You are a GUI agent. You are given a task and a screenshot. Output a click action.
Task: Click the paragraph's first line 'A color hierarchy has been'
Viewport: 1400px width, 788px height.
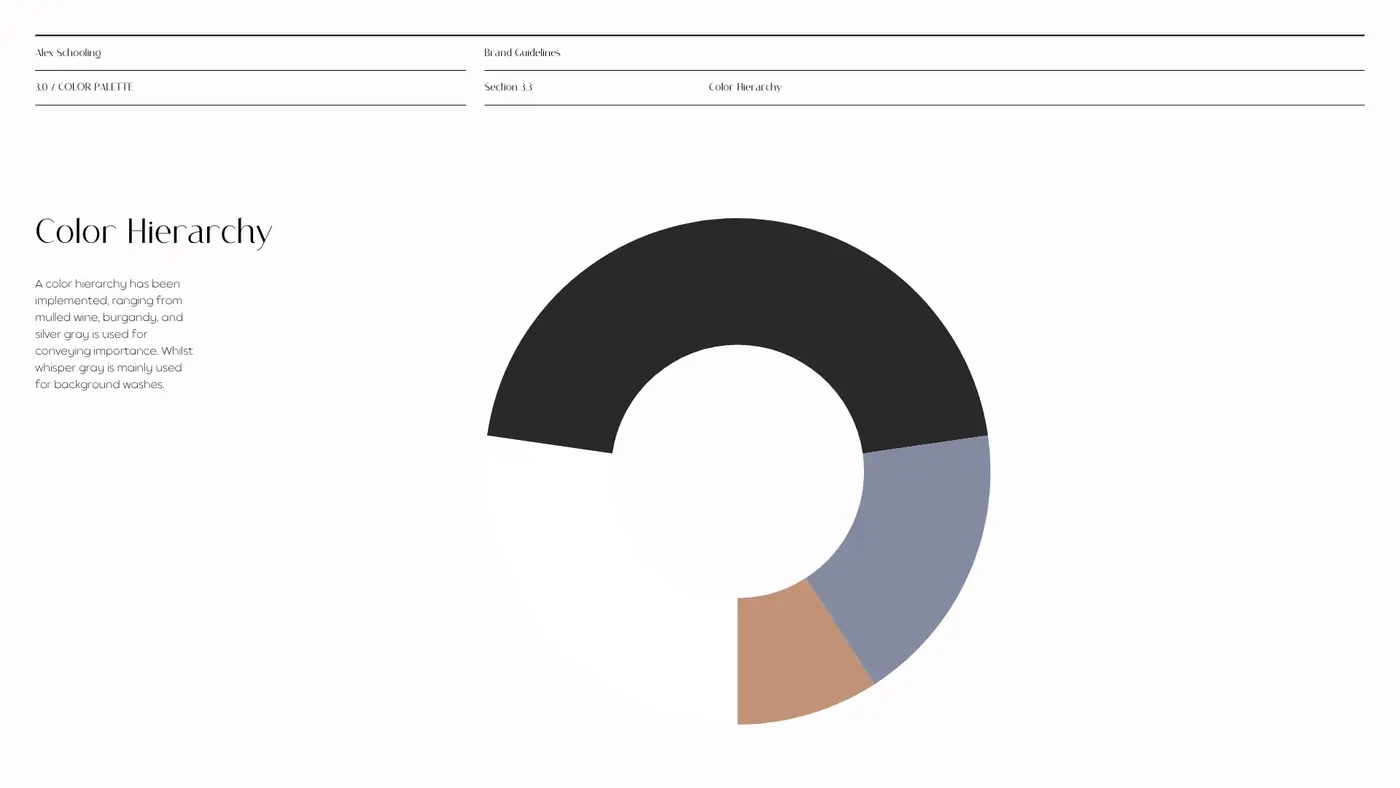108,284
